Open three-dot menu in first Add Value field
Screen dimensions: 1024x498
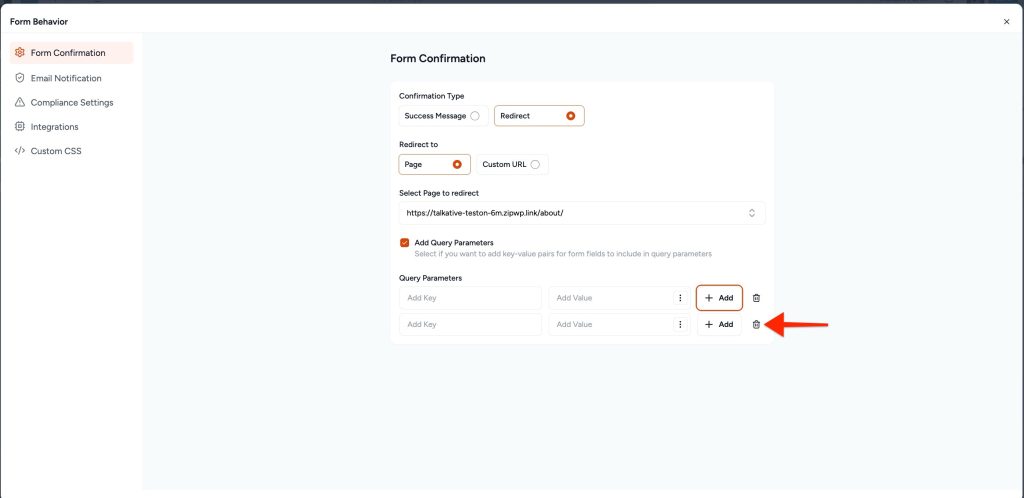tap(680, 298)
